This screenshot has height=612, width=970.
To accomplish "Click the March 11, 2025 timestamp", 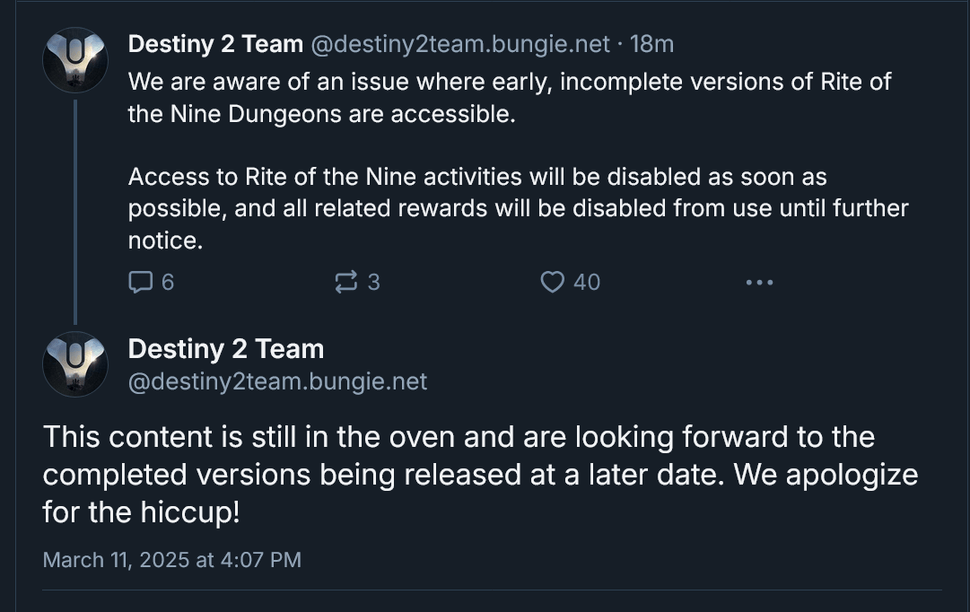I will pos(171,560).
